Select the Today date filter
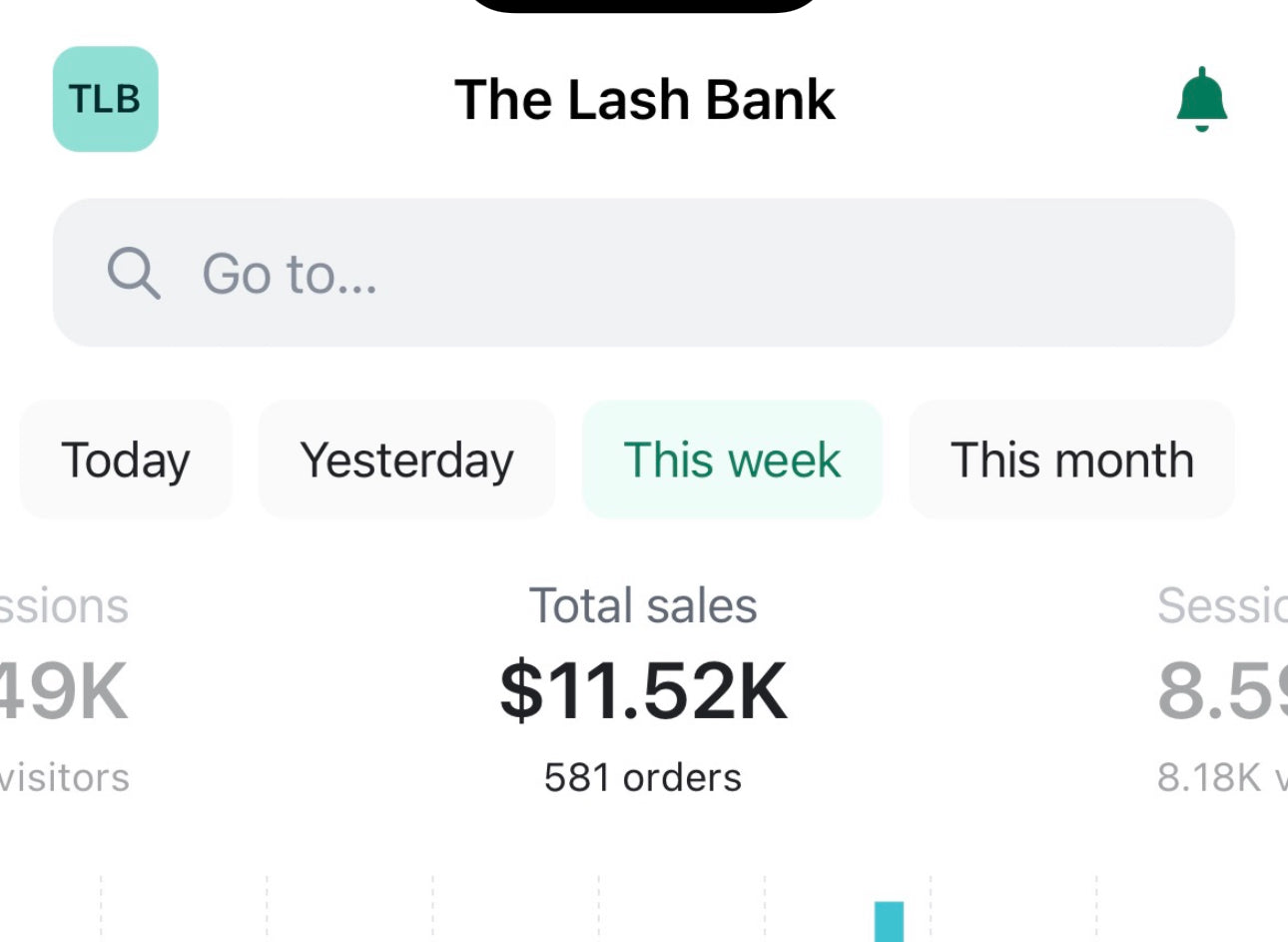 click(126, 460)
